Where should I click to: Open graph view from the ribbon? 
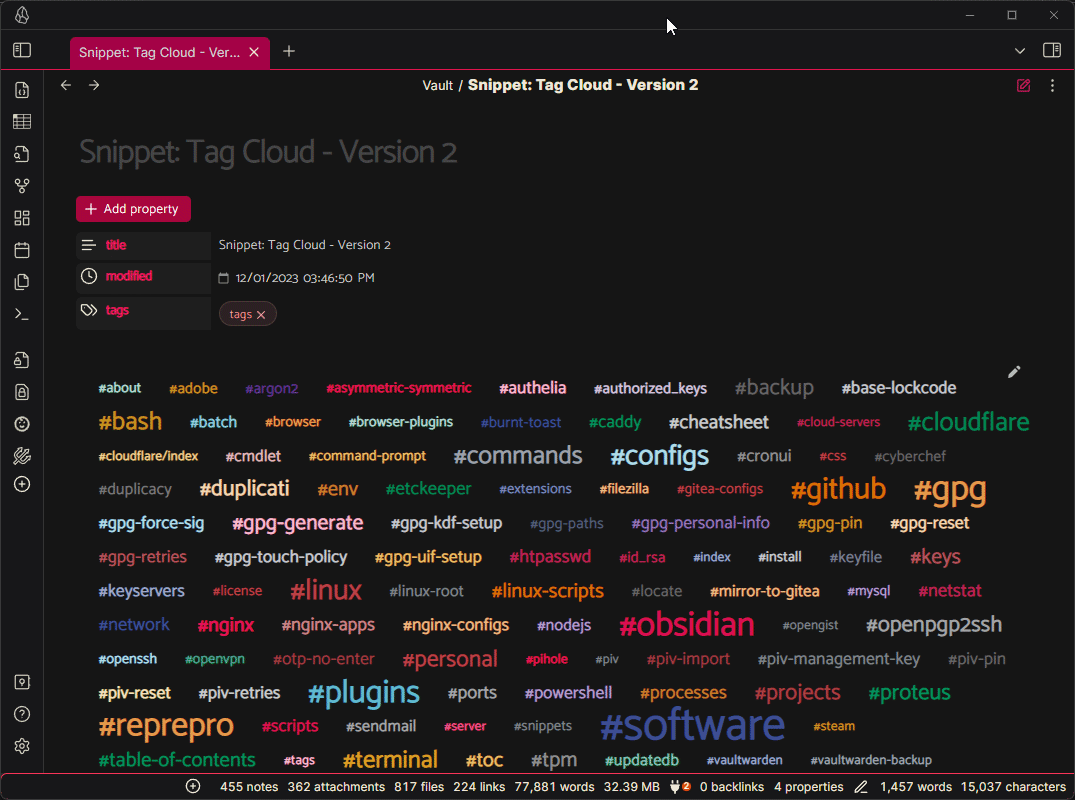[22, 186]
